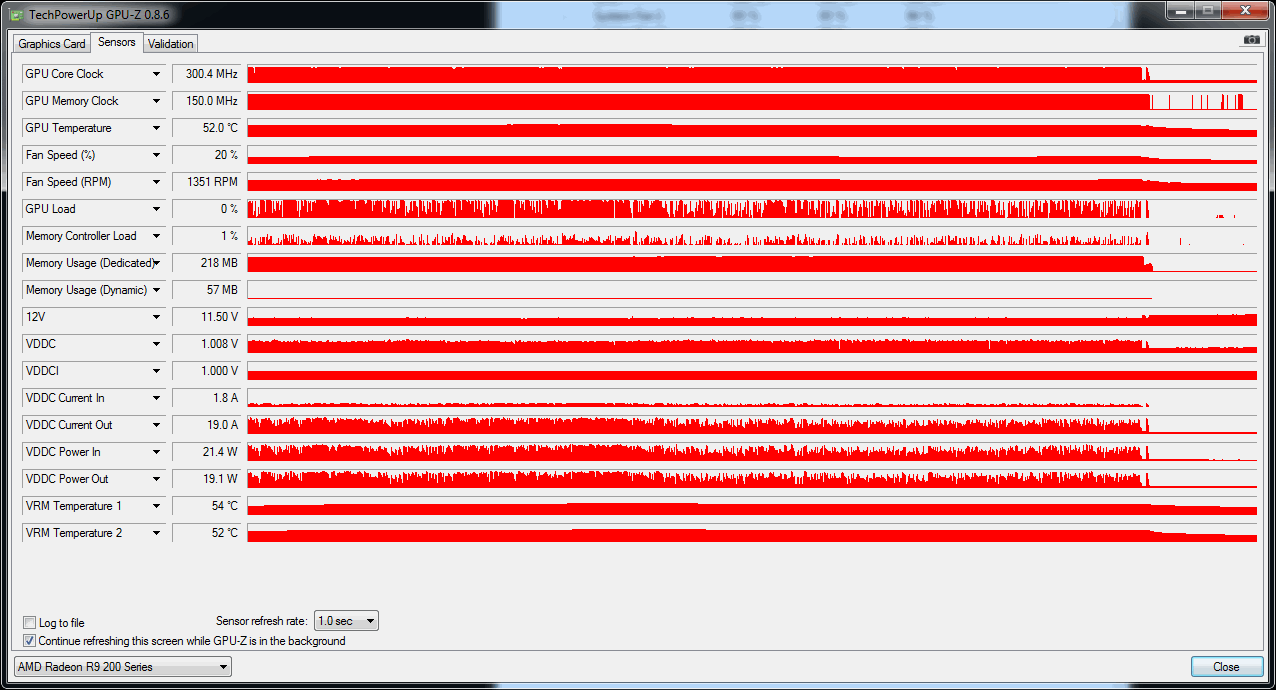Click the 11.50 V reading
Screen dimensions: 1276x690
tap(207, 317)
